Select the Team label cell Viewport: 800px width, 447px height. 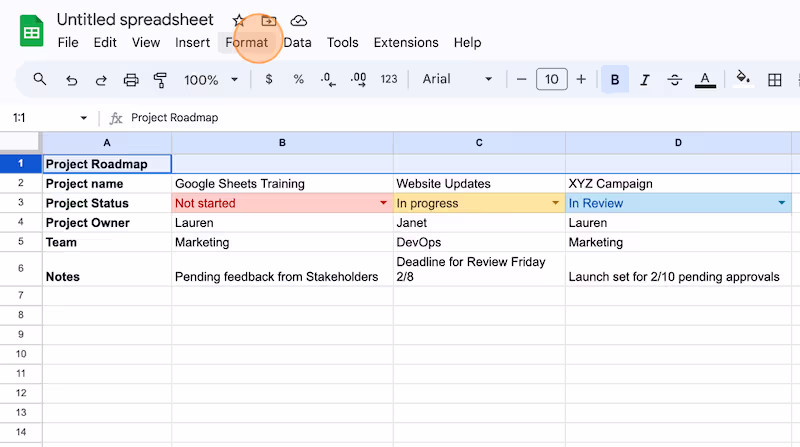click(x=107, y=242)
